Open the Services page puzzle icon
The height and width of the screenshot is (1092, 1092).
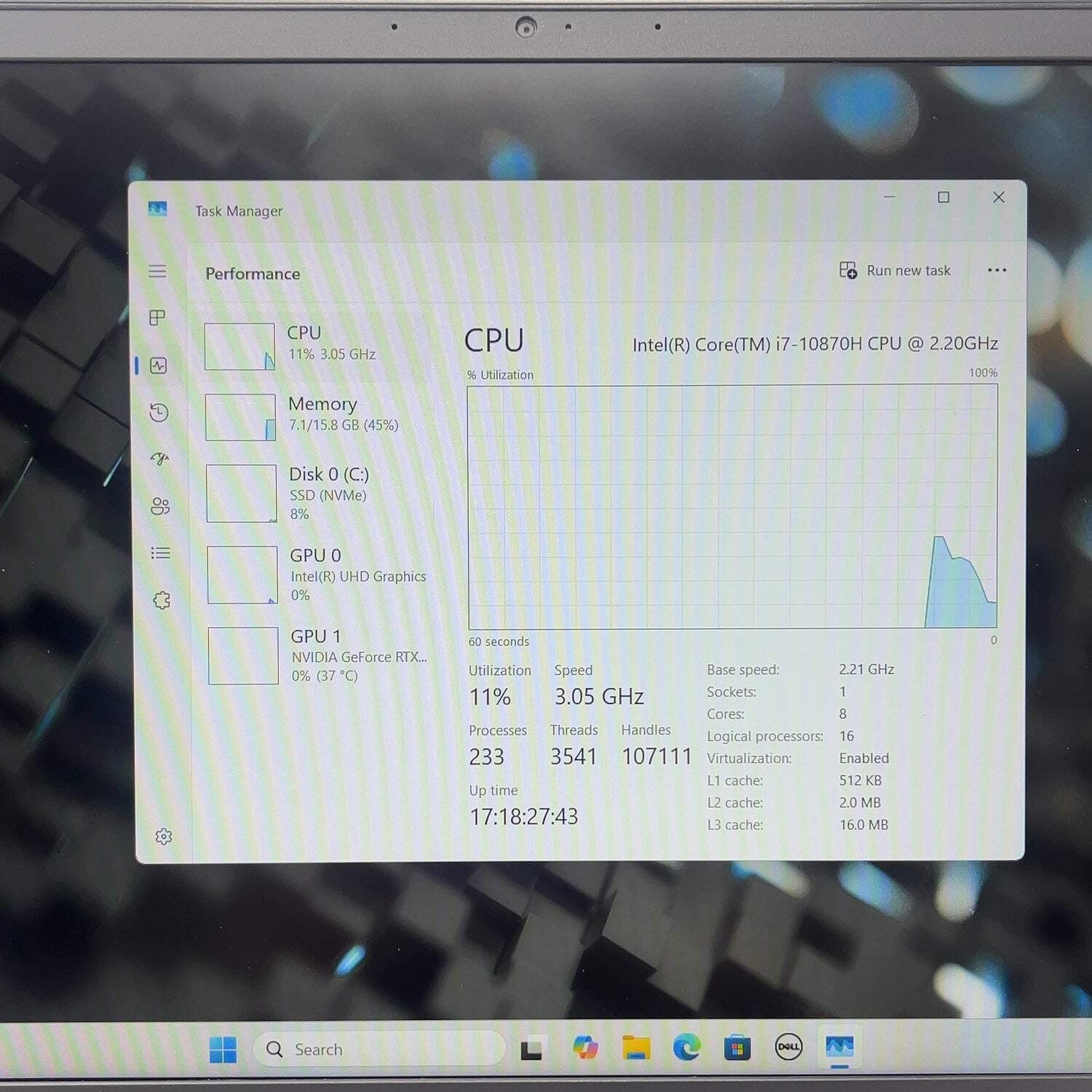[x=162, y=600]
